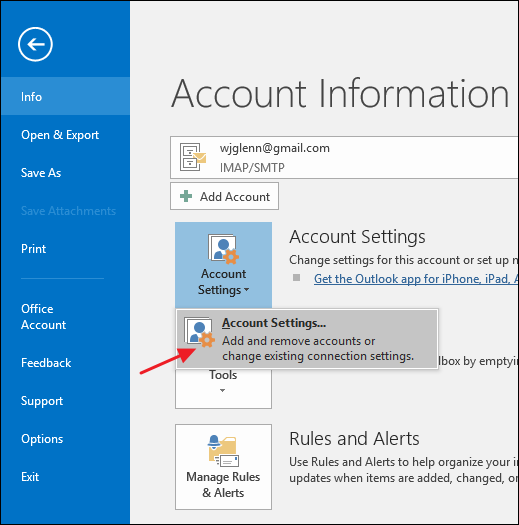Open the Support page

(x=65, y=401)
